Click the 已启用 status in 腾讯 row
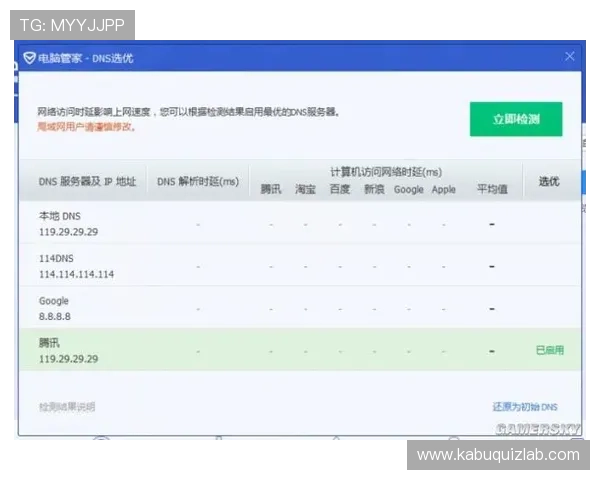This screenshot has width=600, height=480. pos(549,350)
